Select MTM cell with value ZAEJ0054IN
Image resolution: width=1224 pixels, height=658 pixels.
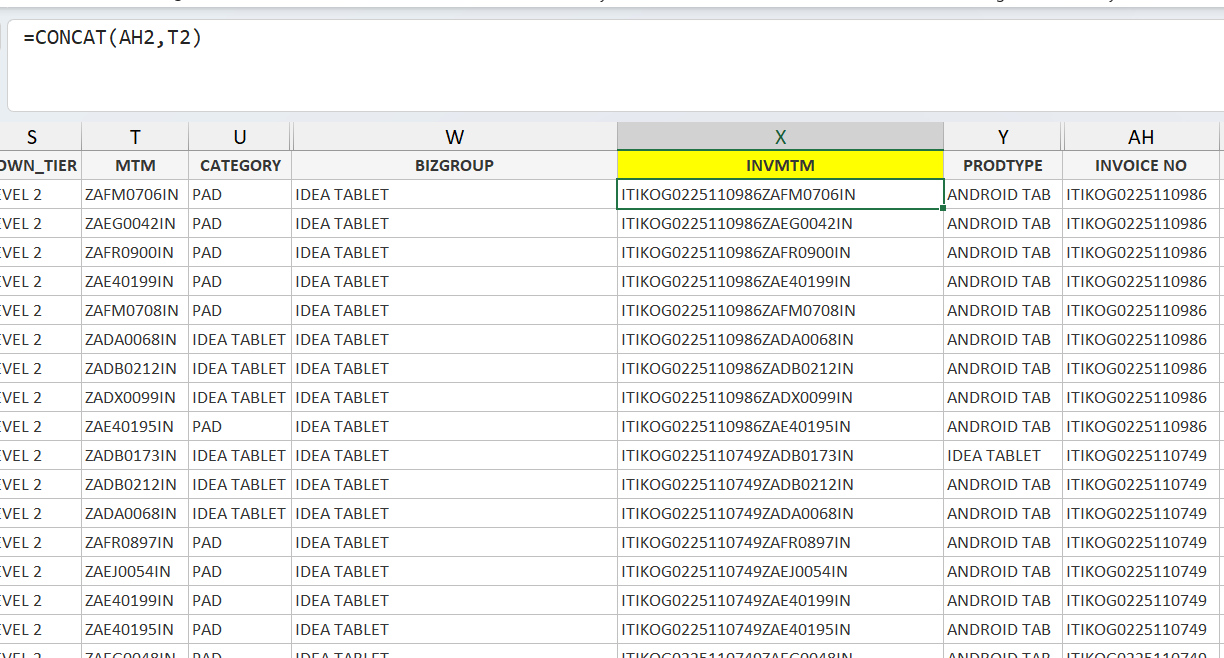click(129, 572)
